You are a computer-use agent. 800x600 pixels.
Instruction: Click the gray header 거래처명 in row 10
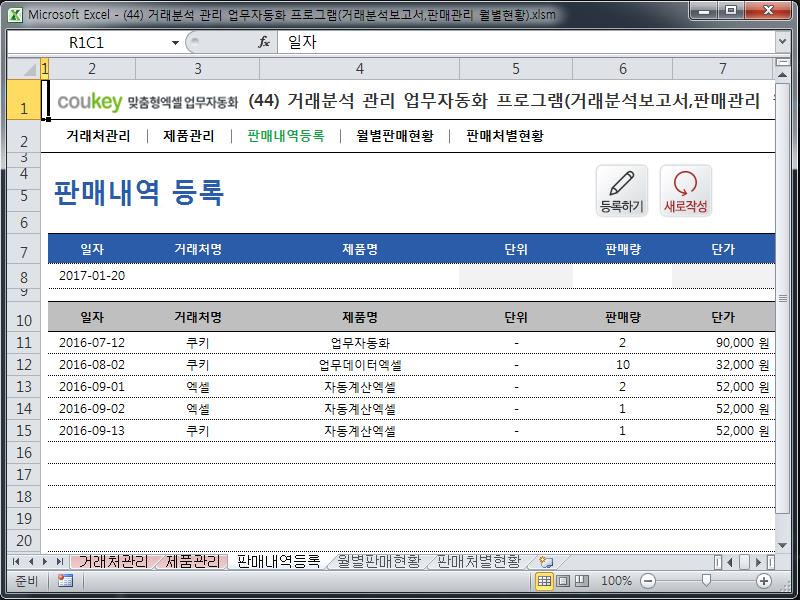click(198, 317)
